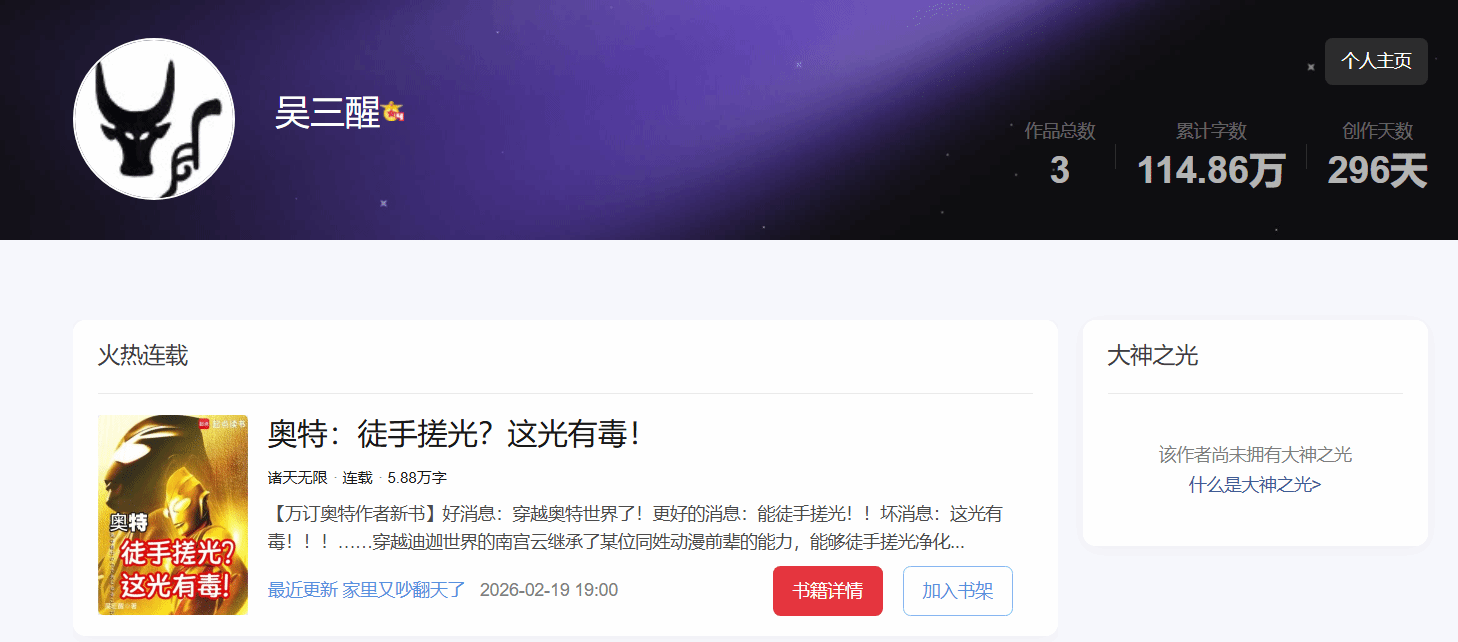Open the book cover thumbnail for 奥特
Image resolution: width=1458 pixels, height=642 pixels.
(x=173, y=515)
